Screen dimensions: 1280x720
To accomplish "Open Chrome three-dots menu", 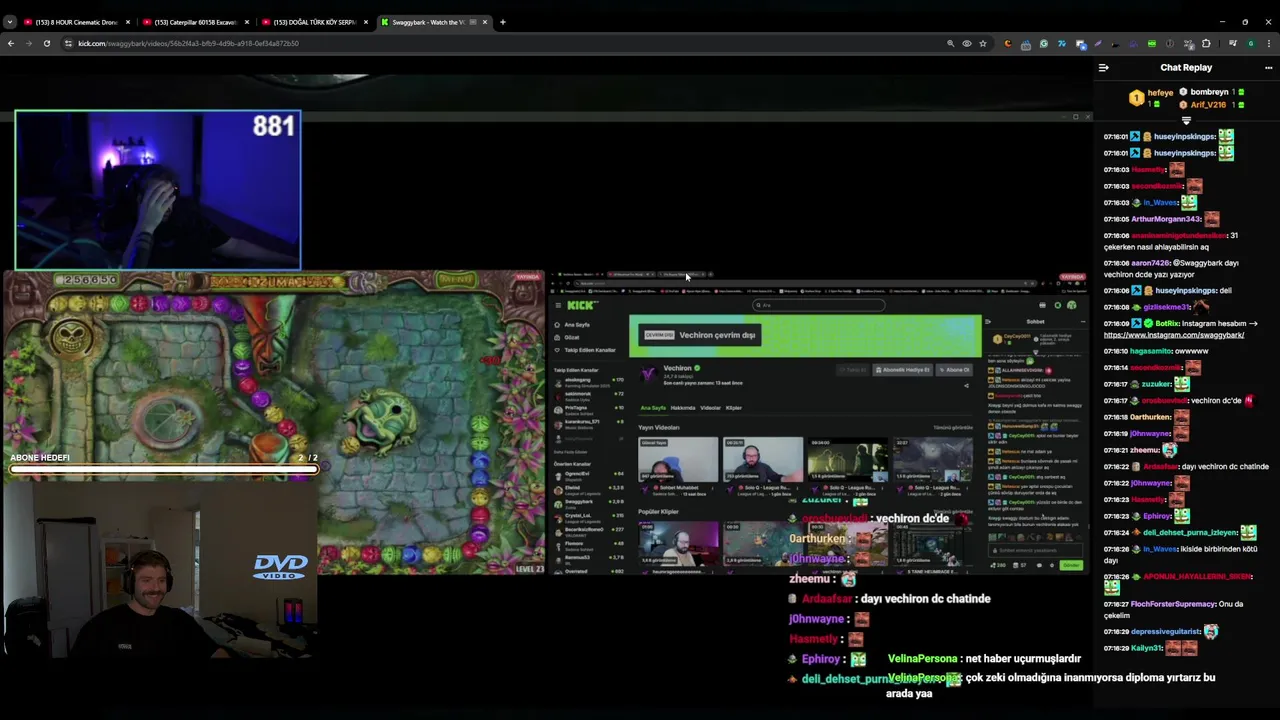I will (1269, 44).
